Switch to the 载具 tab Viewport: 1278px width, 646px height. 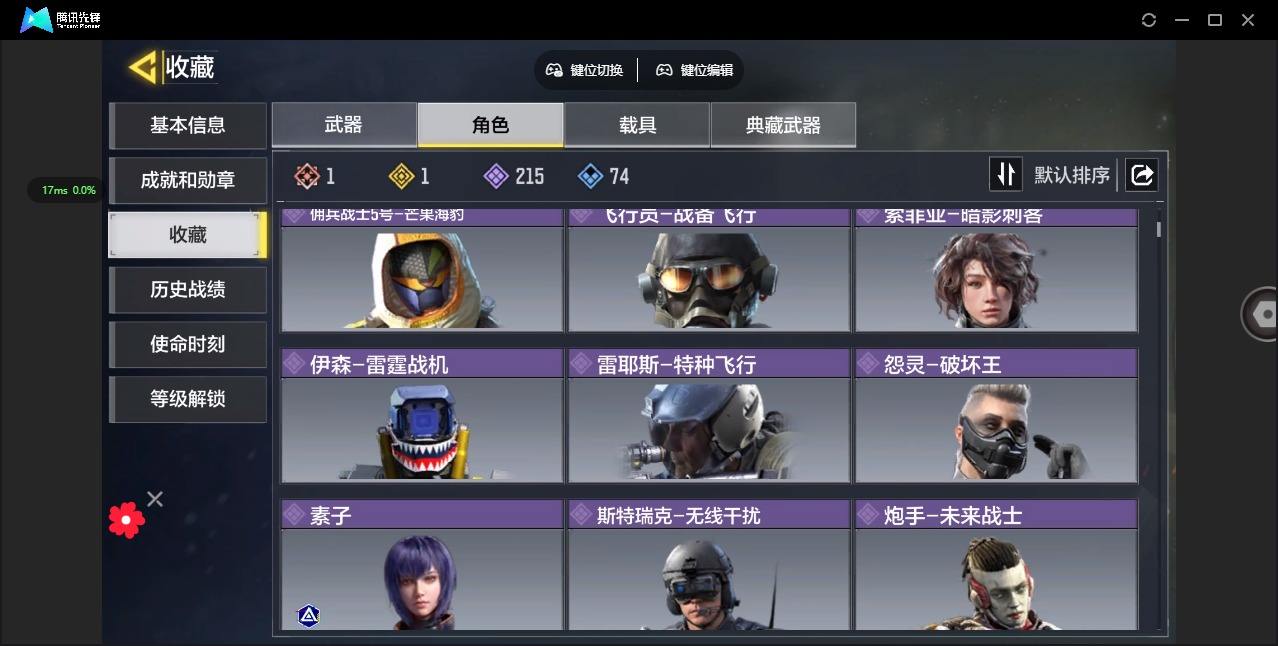pos(637,125)
